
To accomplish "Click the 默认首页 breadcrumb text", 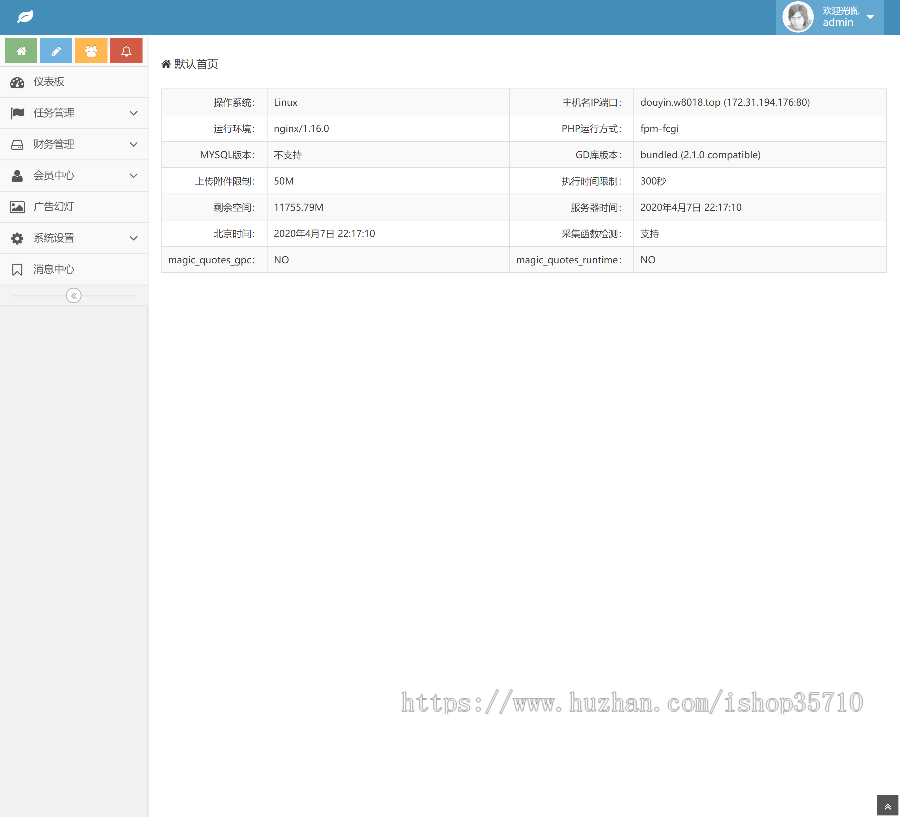I will (x=196, y=64).
